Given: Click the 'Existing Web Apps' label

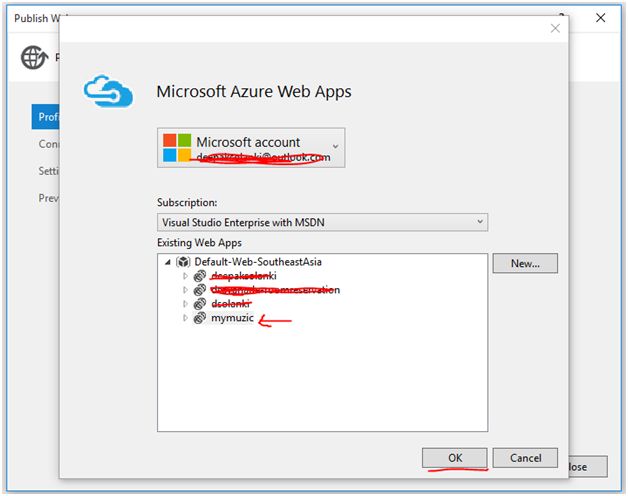Looking at the screenshot, I should tap(199, 243).
